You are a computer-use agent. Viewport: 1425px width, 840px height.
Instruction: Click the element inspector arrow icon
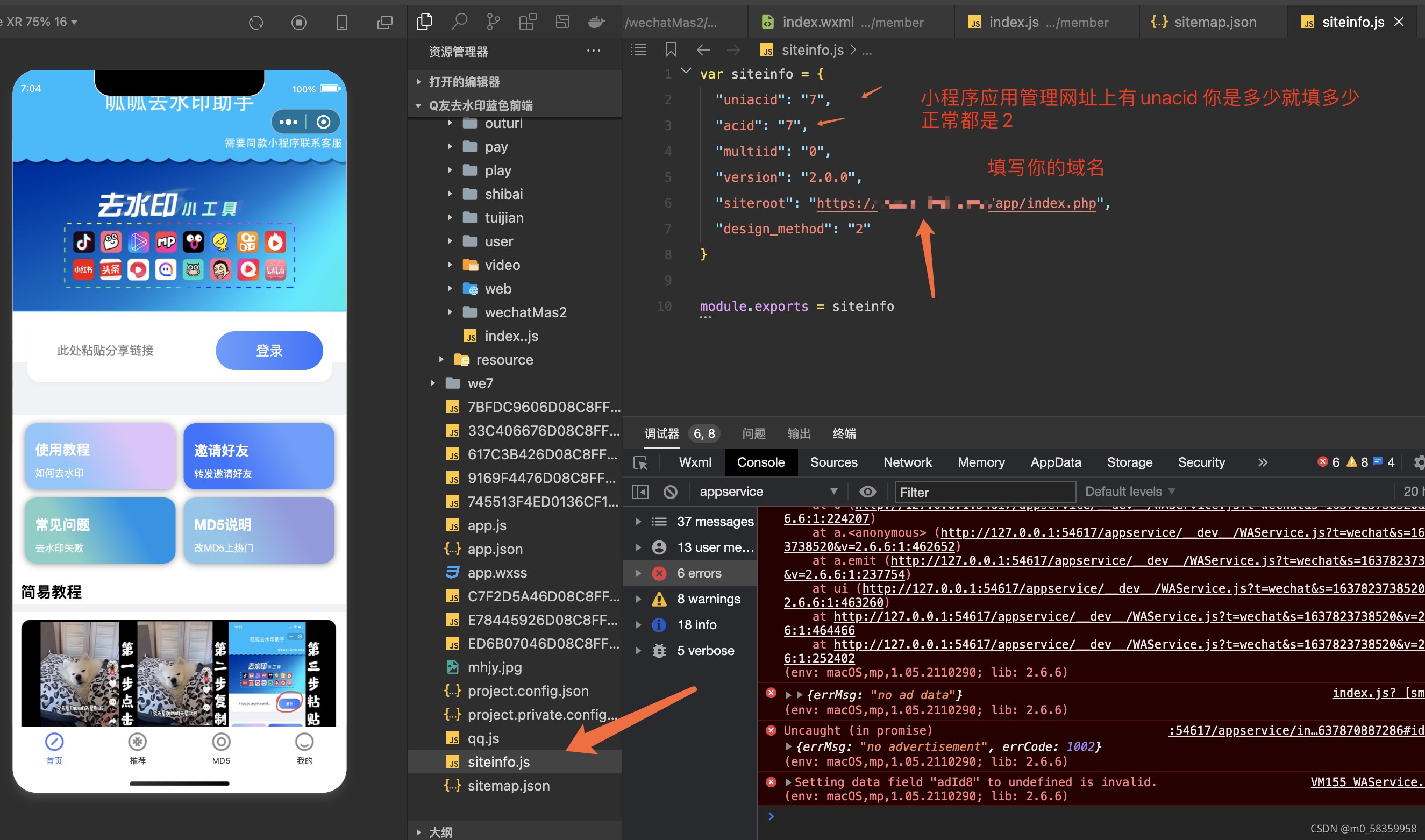[640, 462]
